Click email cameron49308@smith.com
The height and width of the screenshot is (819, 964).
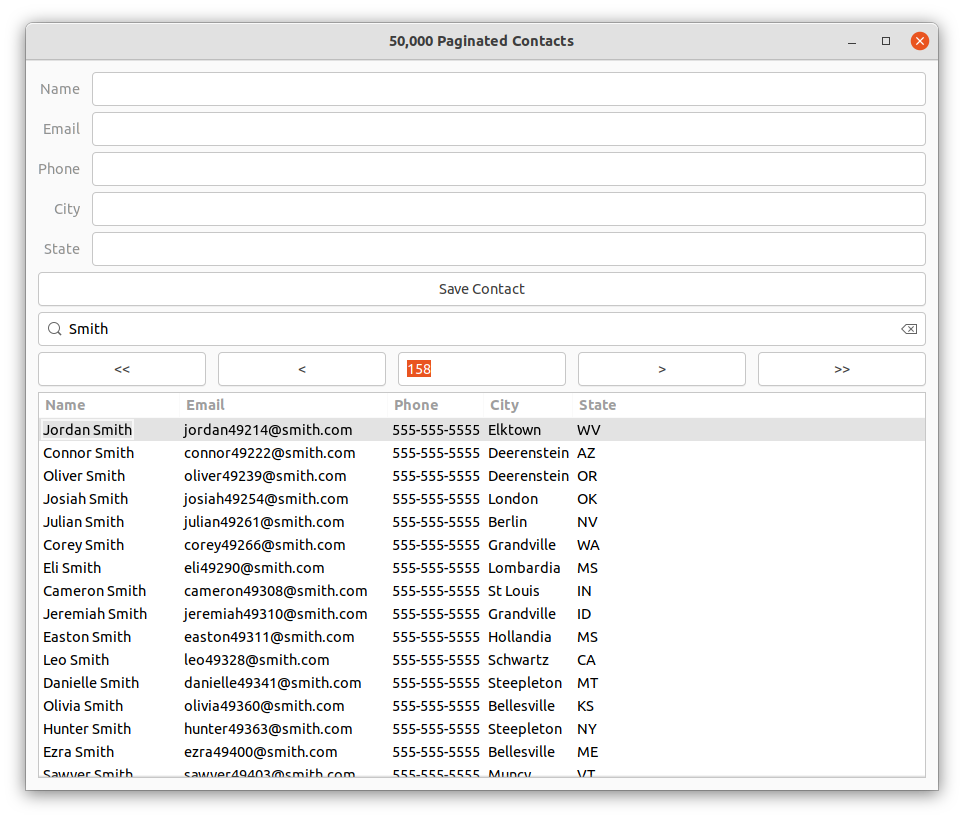(x=275, y=591)
